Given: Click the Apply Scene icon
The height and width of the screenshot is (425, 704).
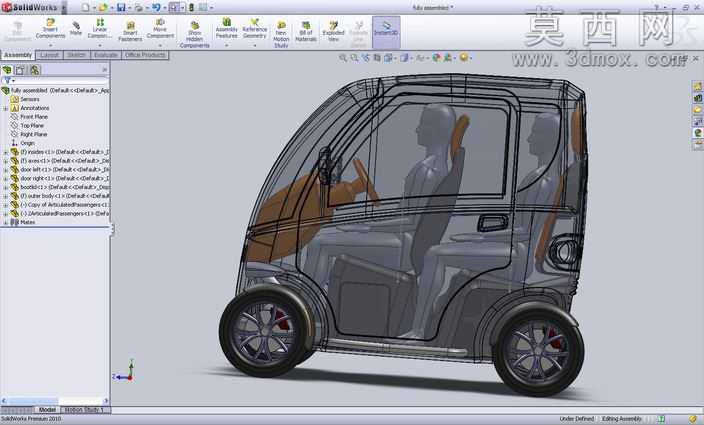Looking at the screenshot, I should 447,58.
